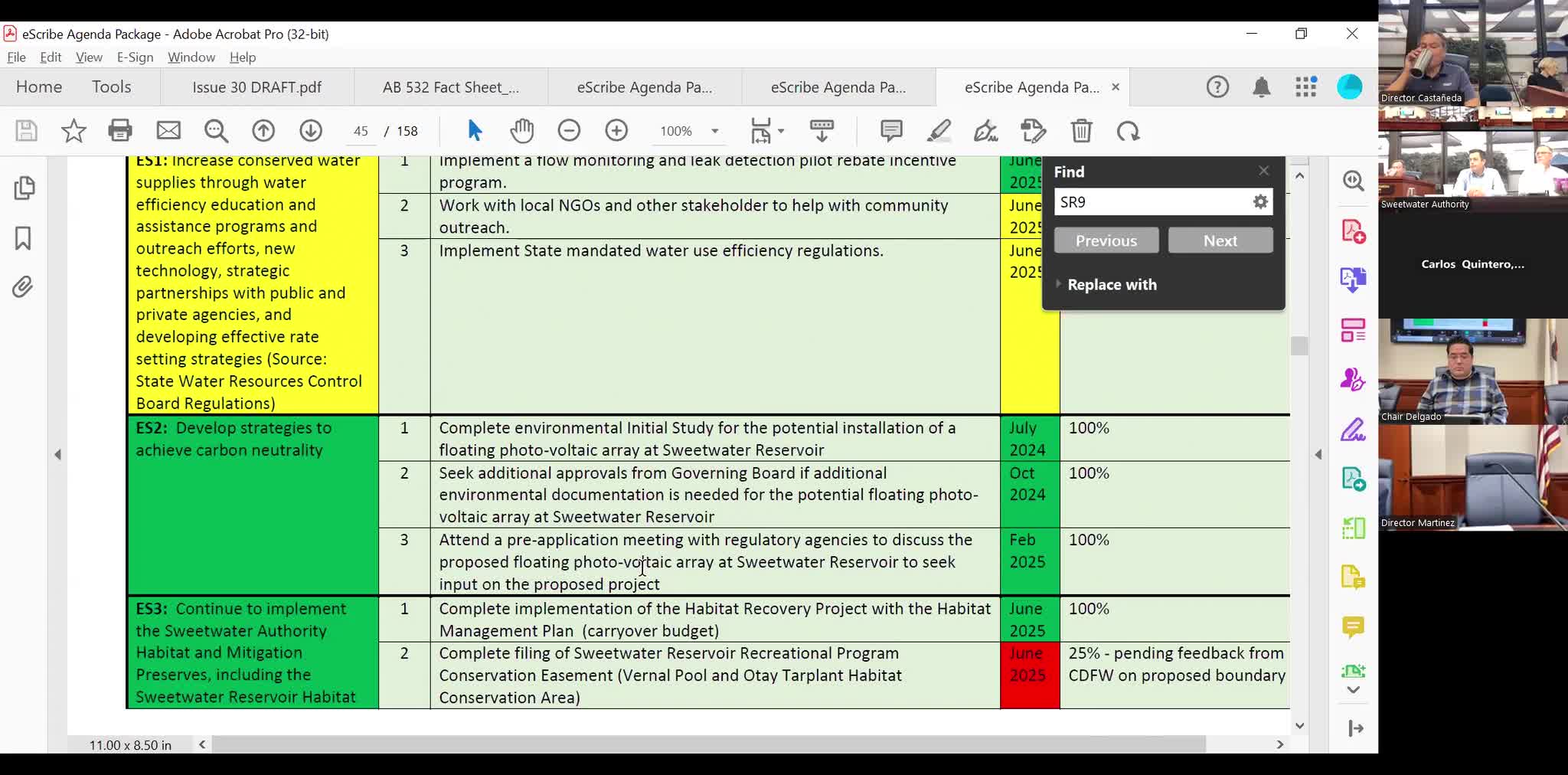The width and height of the screenshot is (1568, 775).
Task: Collapse the left navigation pane arrow
Action: coord(57,454)
